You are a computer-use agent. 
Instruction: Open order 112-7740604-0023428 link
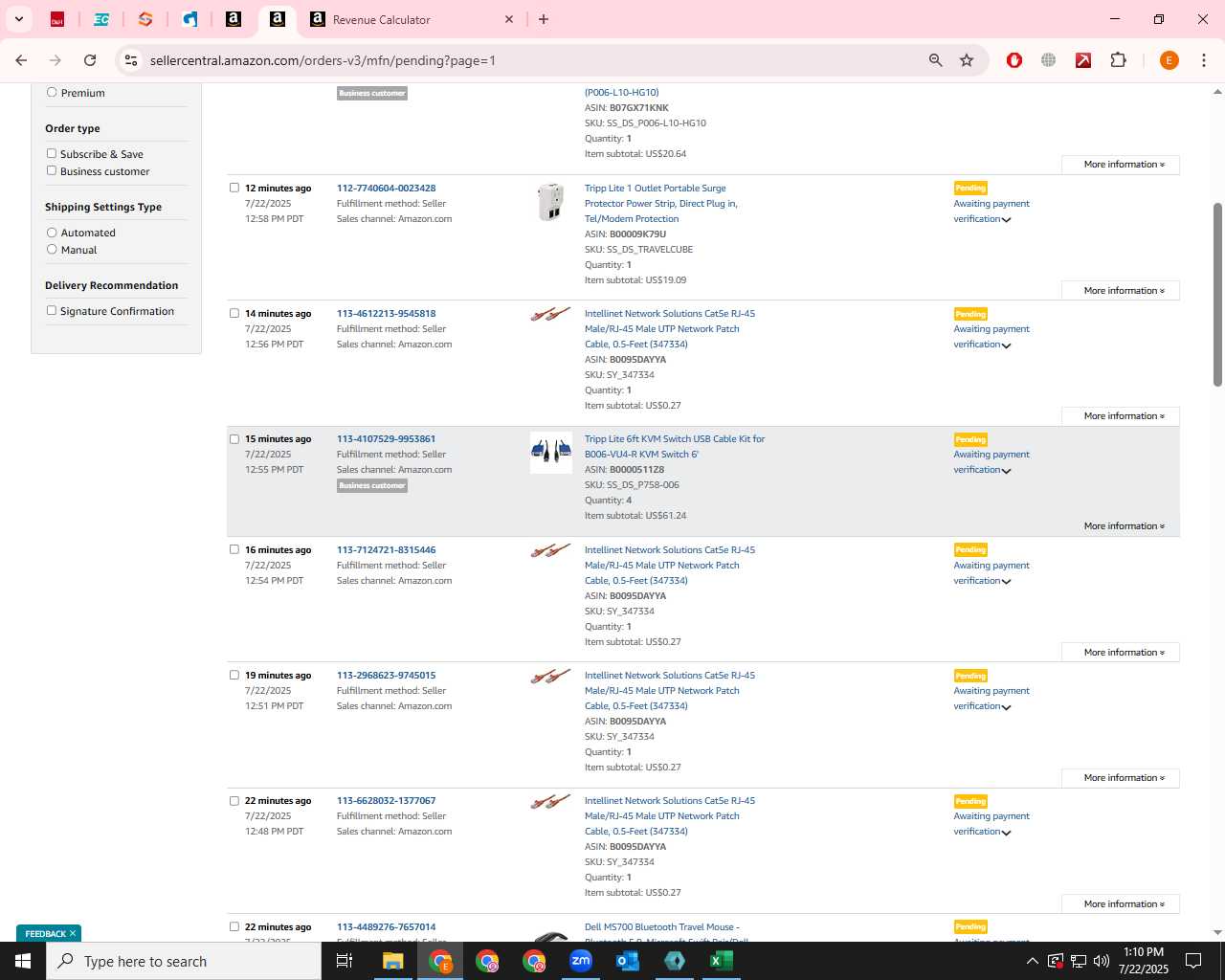[386, 189]
